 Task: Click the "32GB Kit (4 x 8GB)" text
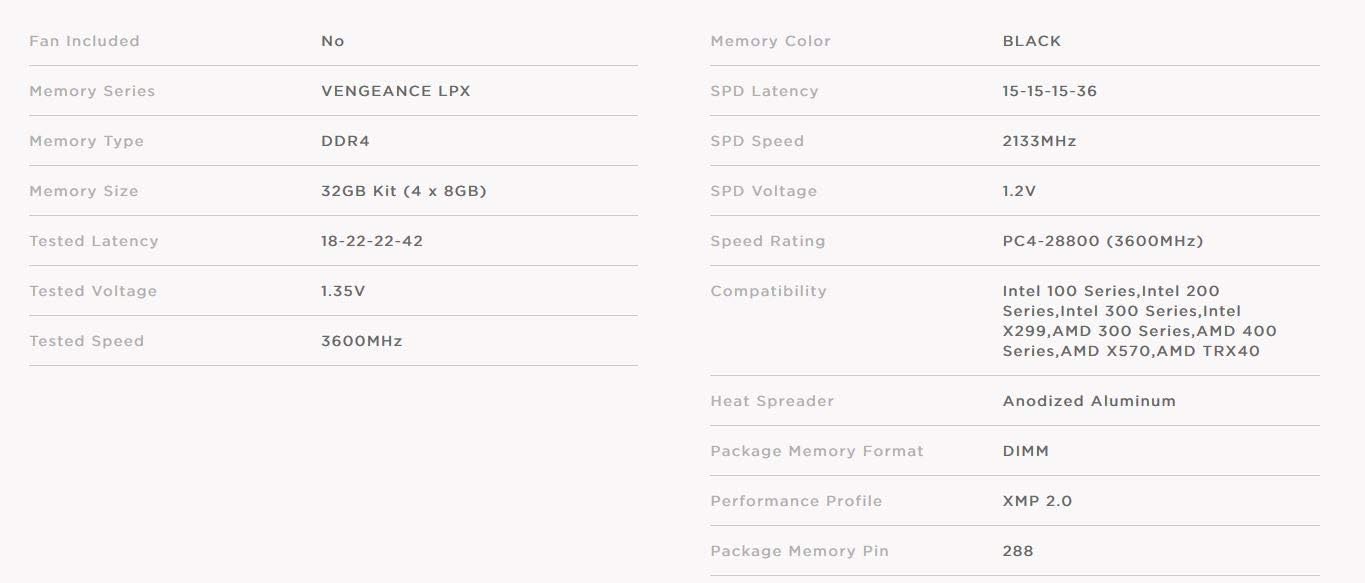(x=403, y=191)
